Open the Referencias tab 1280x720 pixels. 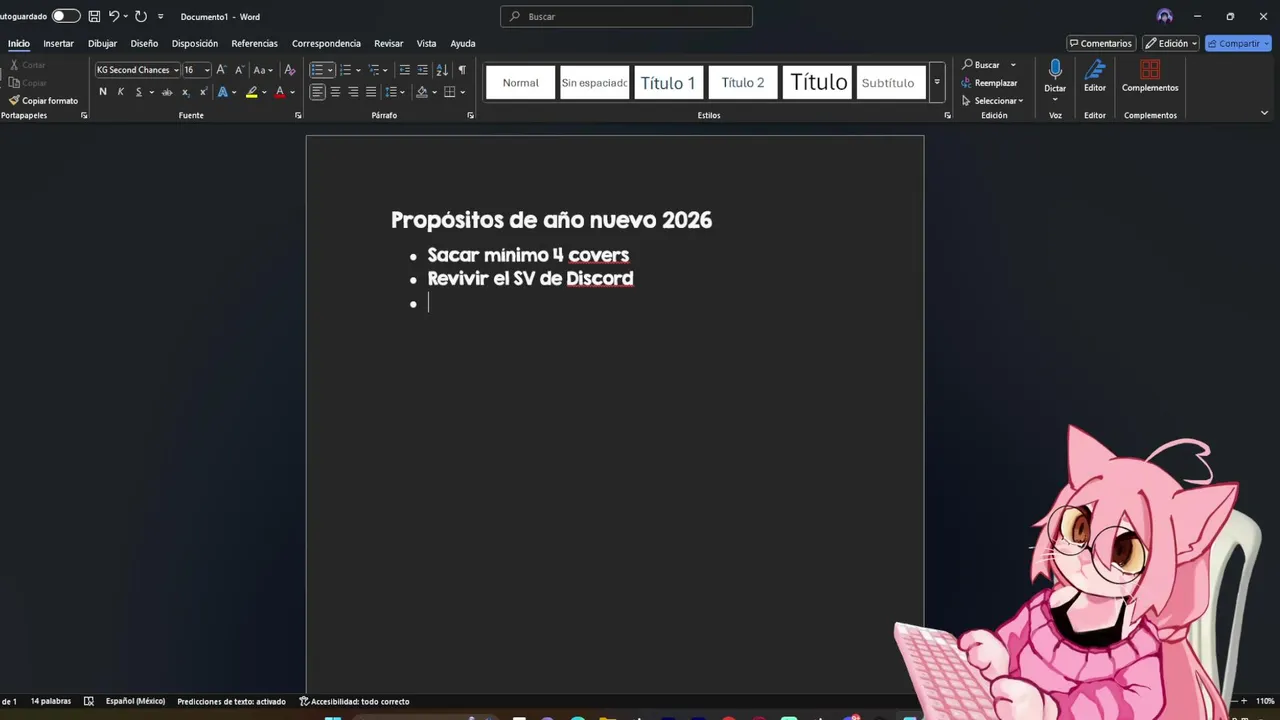(254, 43)
